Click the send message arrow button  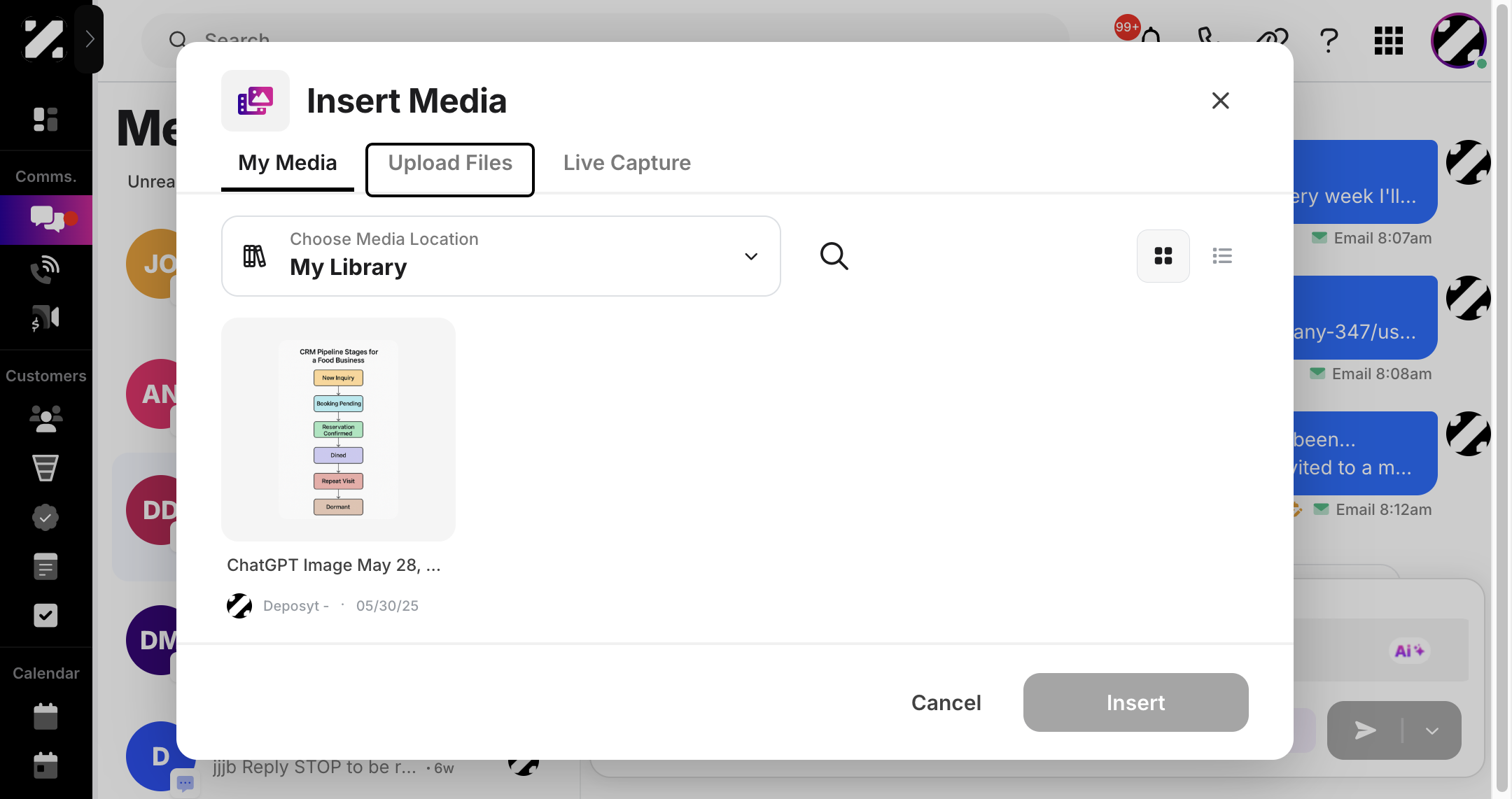click(x=1364, y=730)
